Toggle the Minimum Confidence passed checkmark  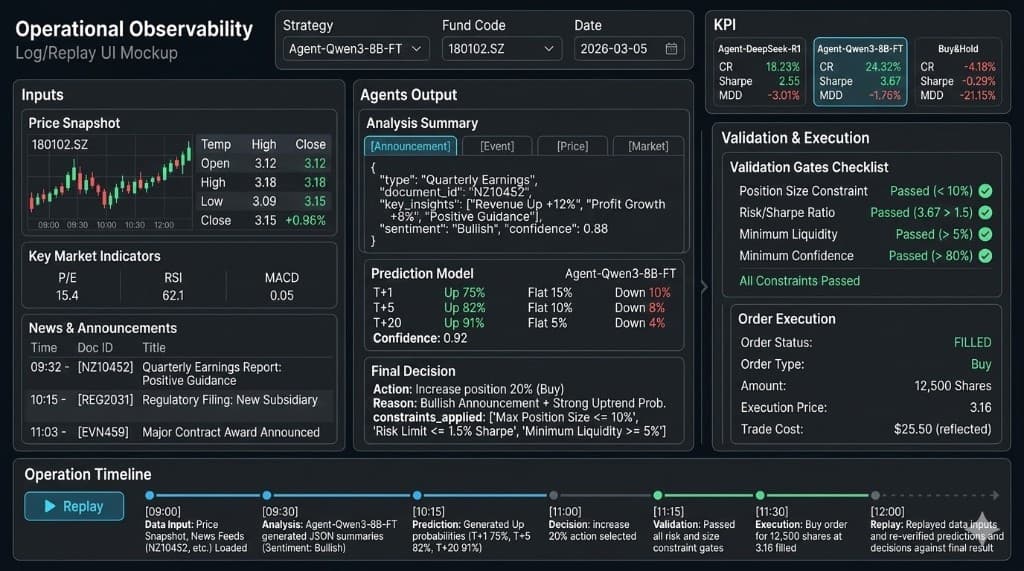[985, 256]
